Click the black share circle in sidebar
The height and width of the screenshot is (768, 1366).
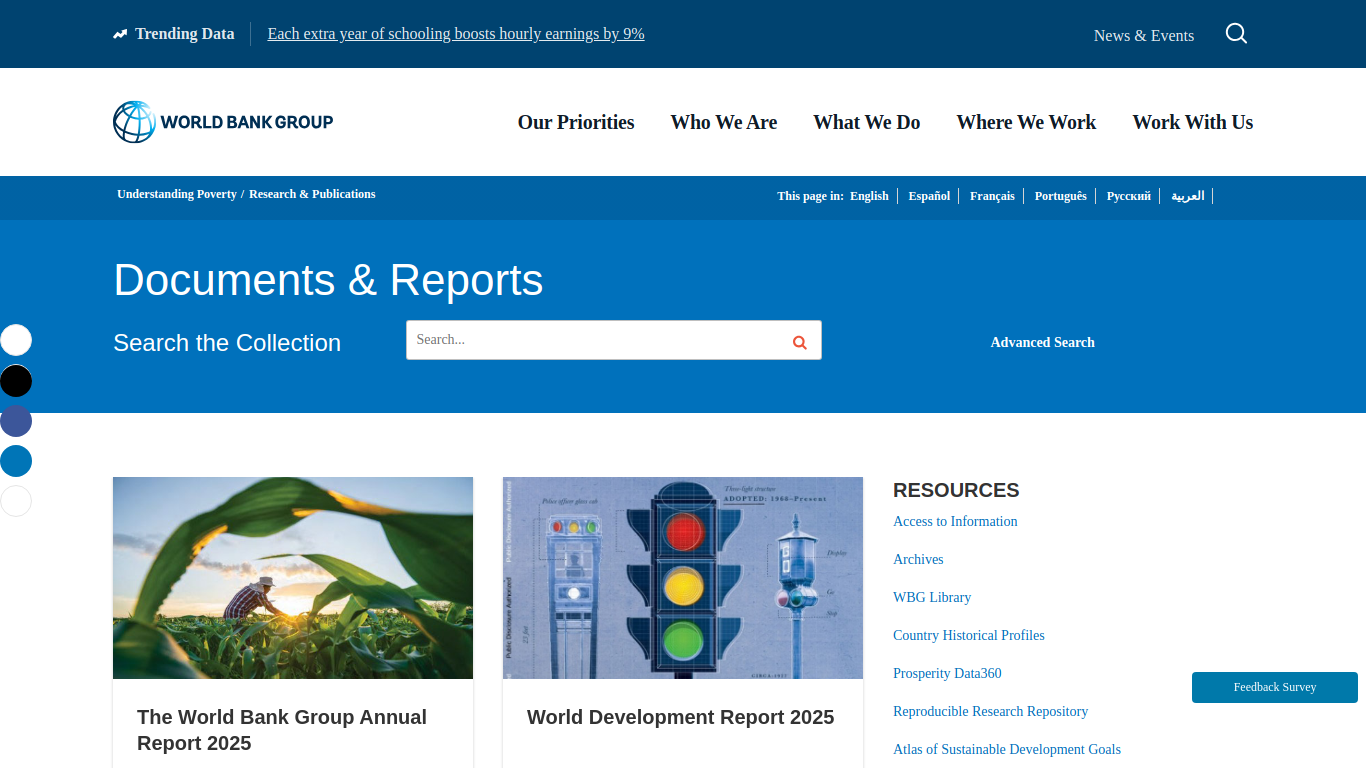(16, 381)
